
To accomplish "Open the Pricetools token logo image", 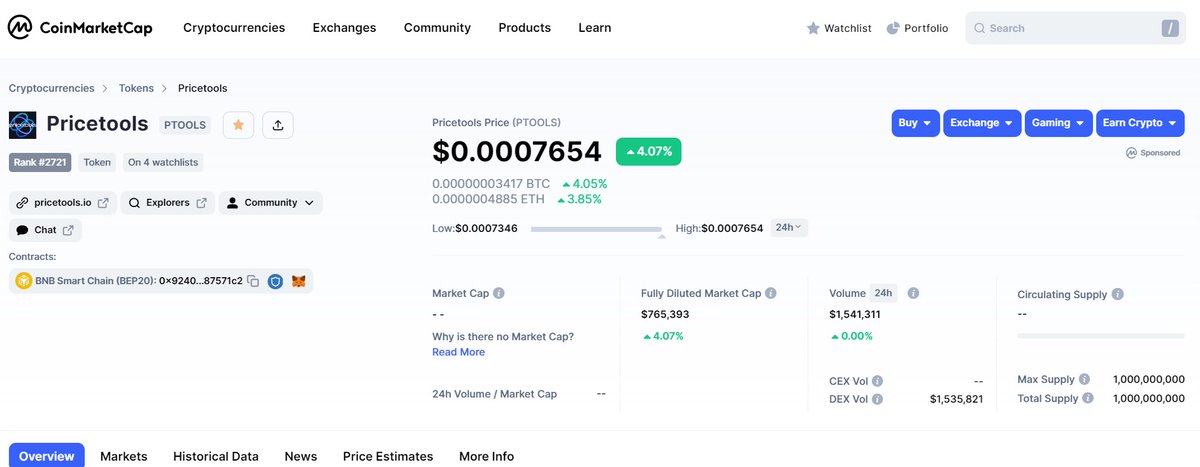I will pos(23,125).
